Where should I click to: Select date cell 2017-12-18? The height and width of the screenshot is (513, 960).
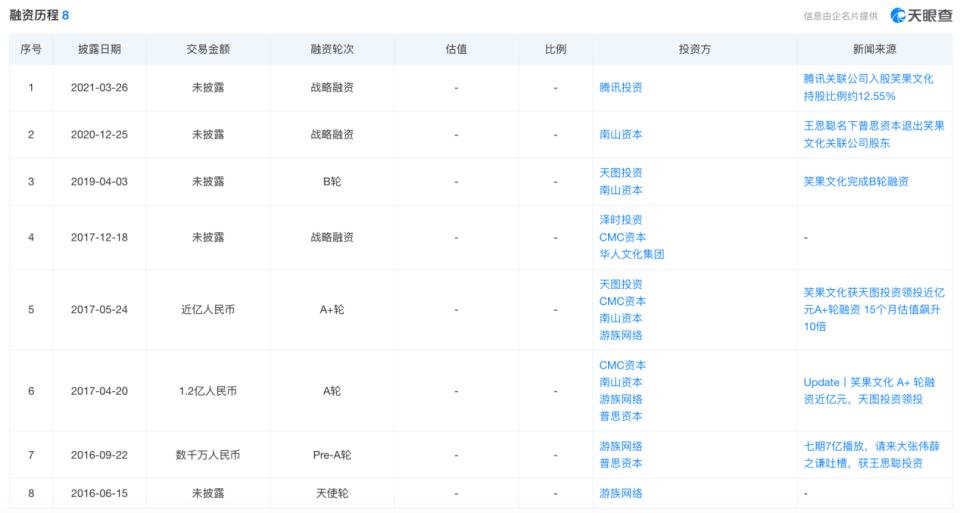coord(99,238)
